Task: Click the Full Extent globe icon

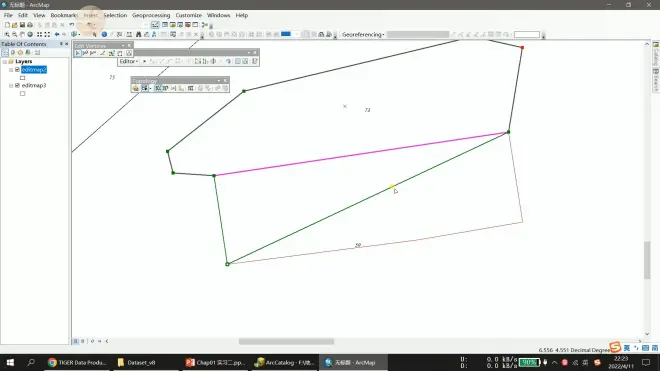Action: (x=30, y=35)
